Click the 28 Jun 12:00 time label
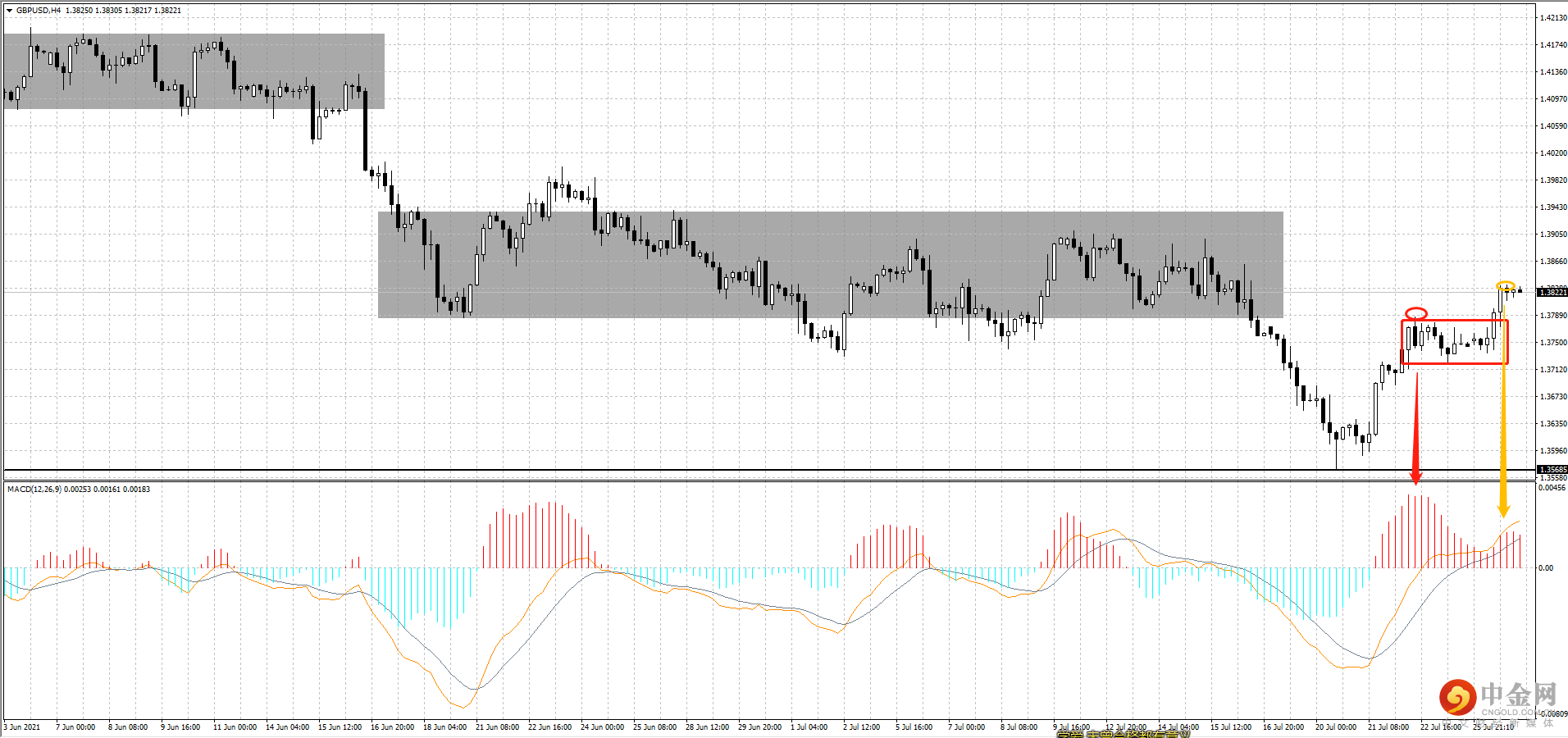1568x738 pixels. point(707,727)
